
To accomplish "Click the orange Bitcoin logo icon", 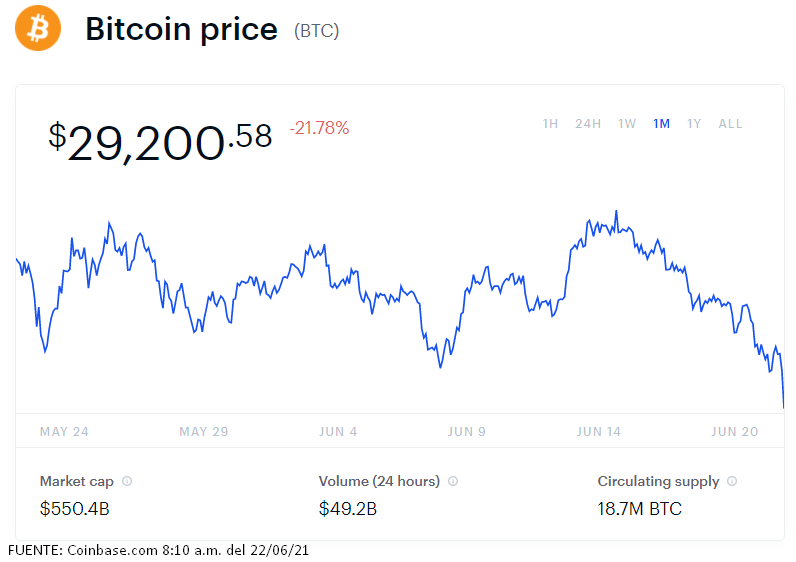I will pos(38,30).
